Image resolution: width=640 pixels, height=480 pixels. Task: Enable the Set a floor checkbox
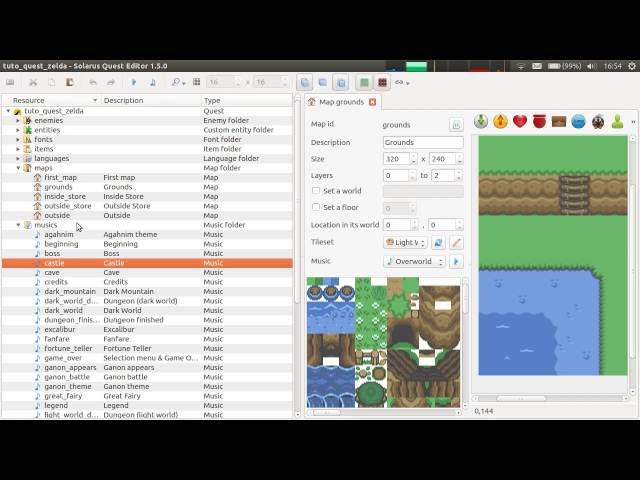[x=316, y=207]
